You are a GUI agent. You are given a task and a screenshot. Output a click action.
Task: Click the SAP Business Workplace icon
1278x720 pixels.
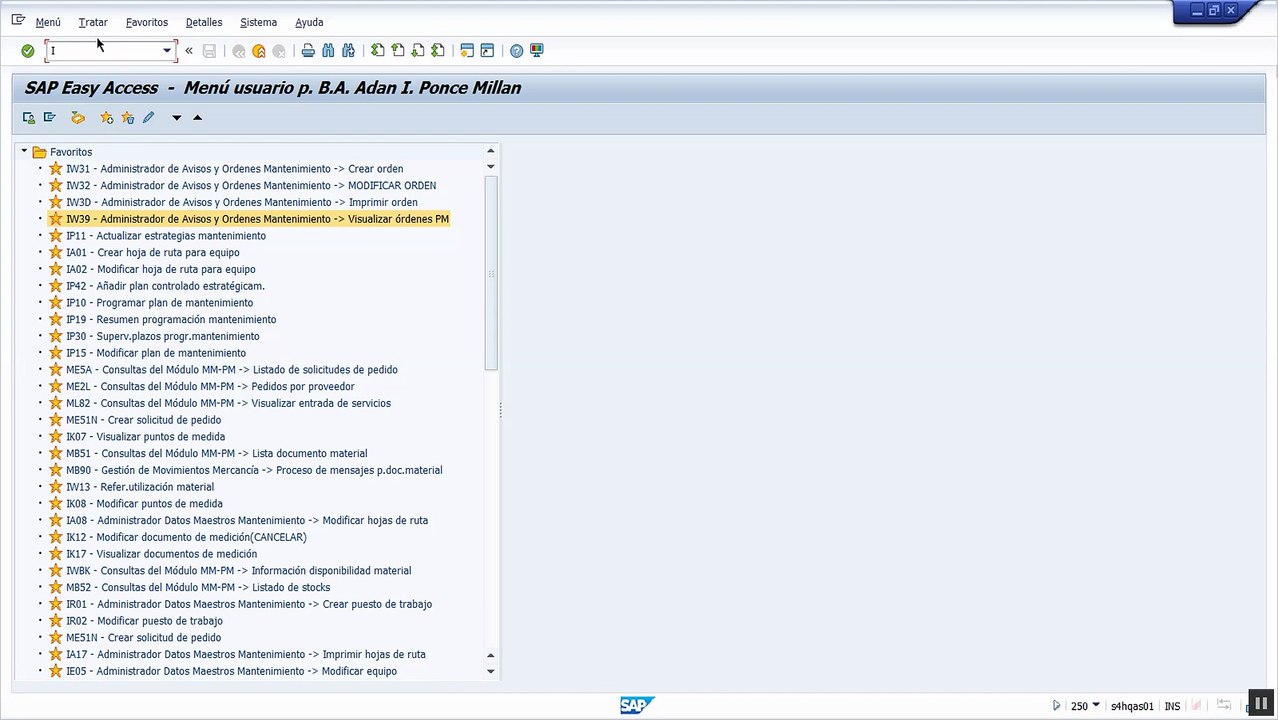[x=78, y=118]
